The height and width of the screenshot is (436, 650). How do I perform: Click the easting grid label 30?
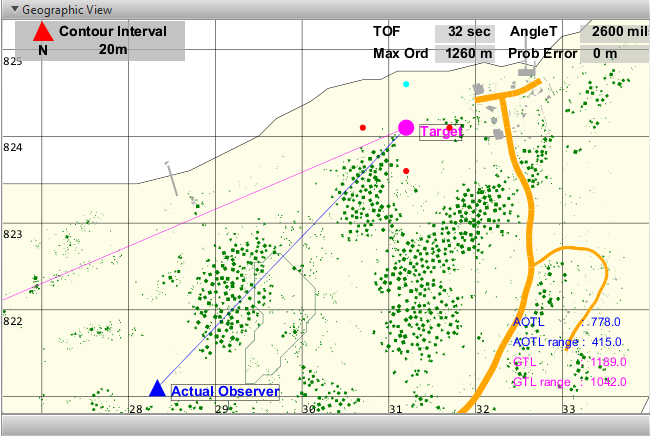(x=309, y=409)
